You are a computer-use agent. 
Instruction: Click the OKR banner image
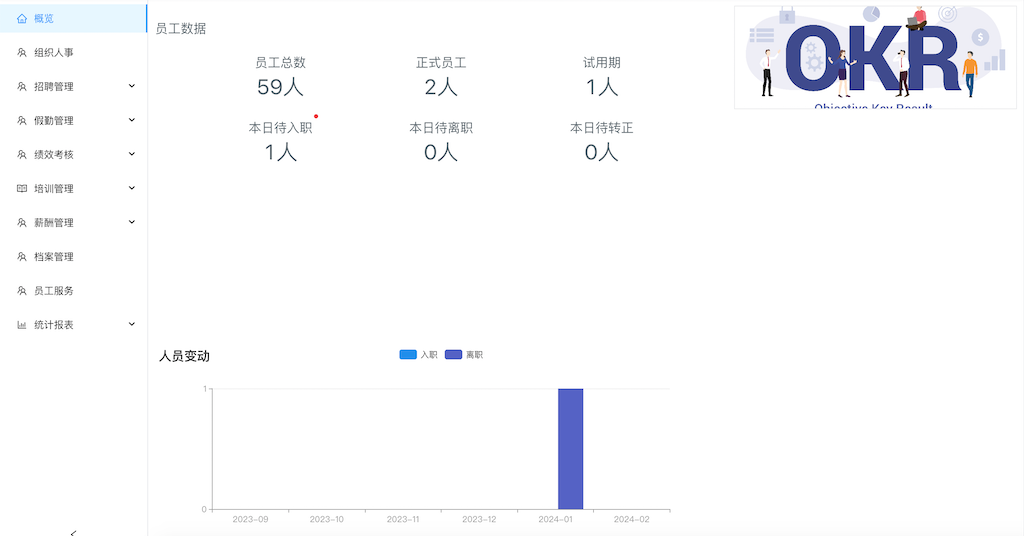pos(875,57)
